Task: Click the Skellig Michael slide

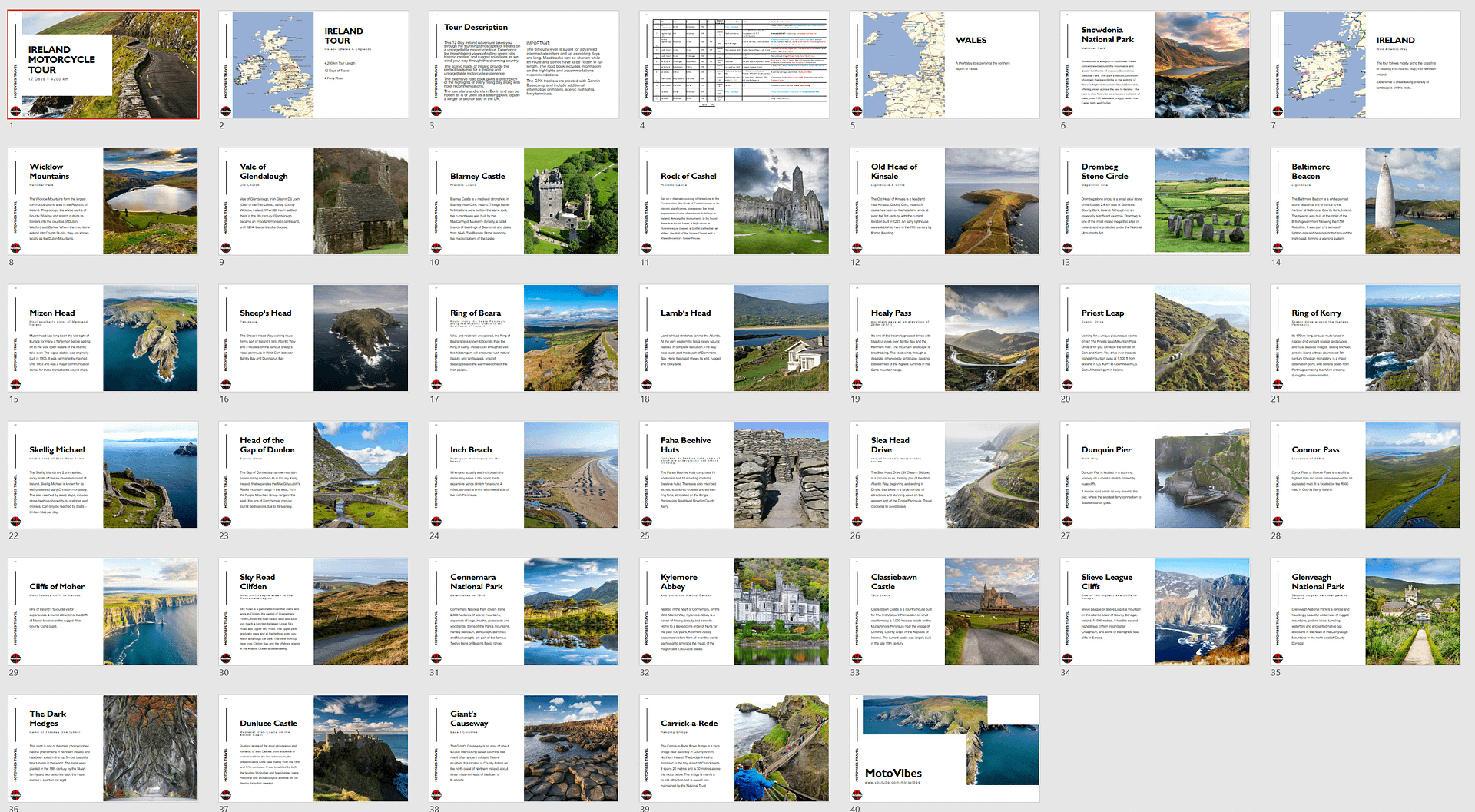Action: click(104, 475)
